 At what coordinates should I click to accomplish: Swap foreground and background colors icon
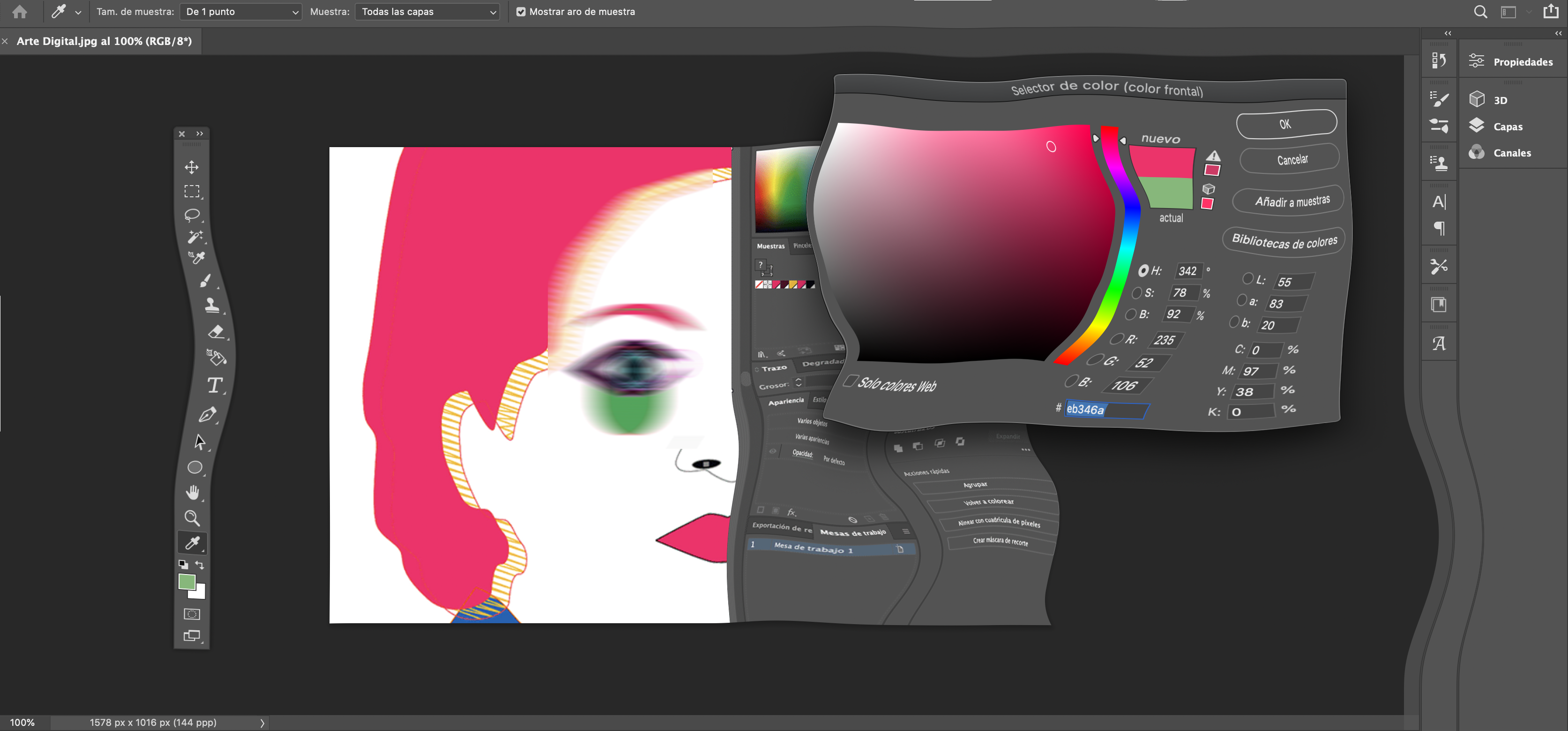pyautogui.click(x=200, y=564)
